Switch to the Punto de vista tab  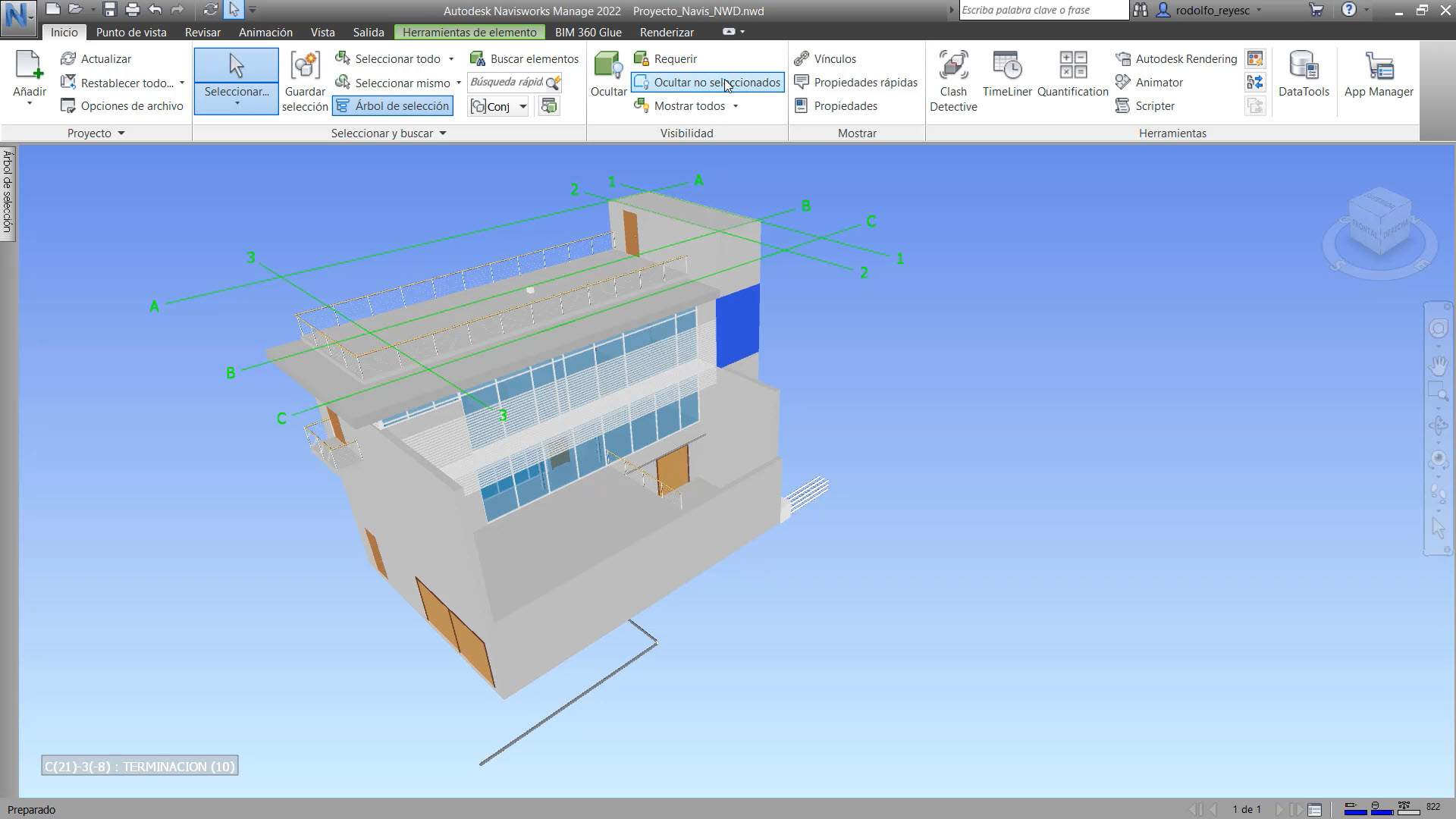click(x=130, y=33)
